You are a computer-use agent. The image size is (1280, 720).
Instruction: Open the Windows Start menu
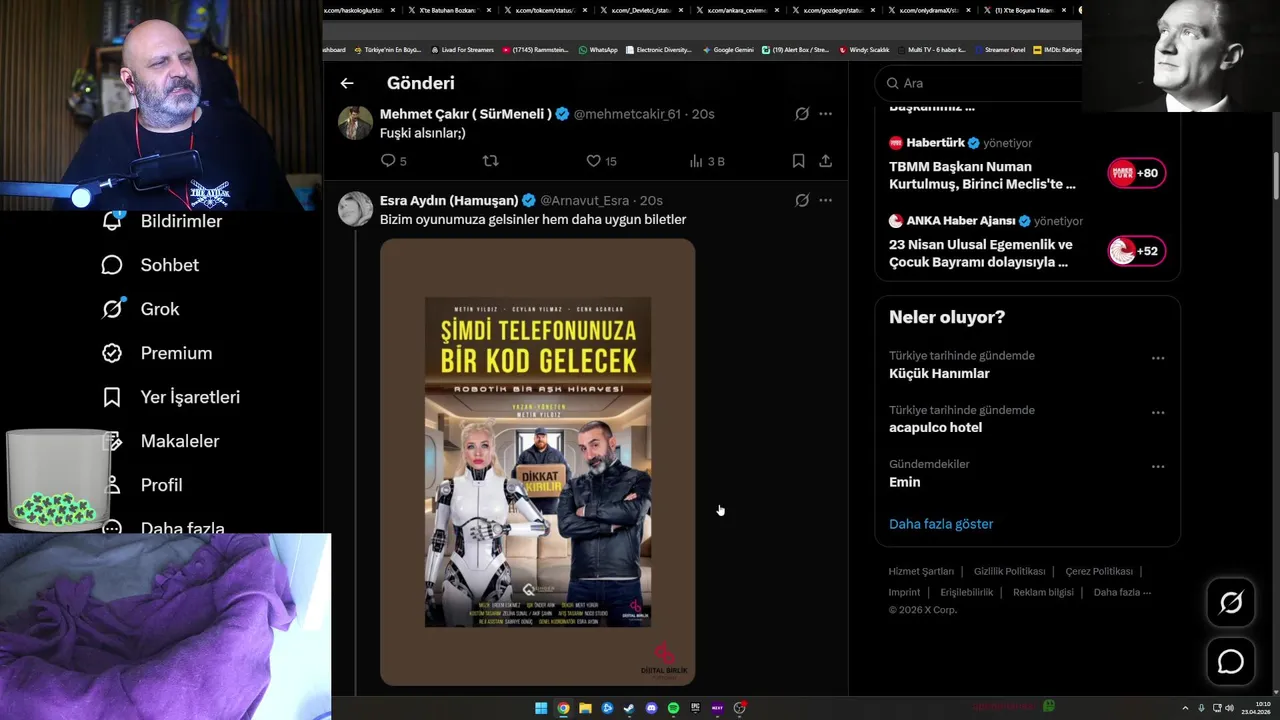(541, 708)
